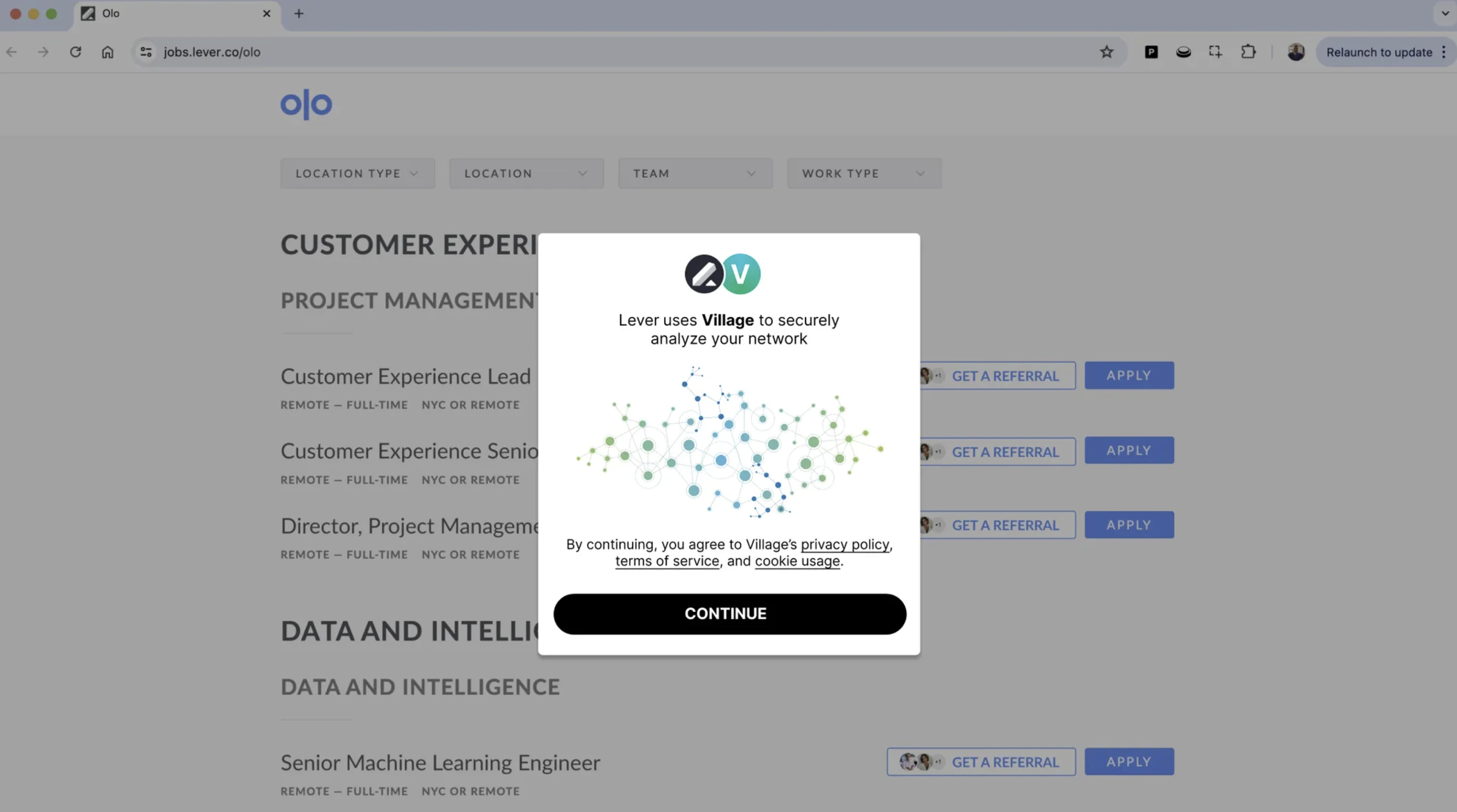Open the terms of service link
The image size is (1457, 812).
pos(667,561)
